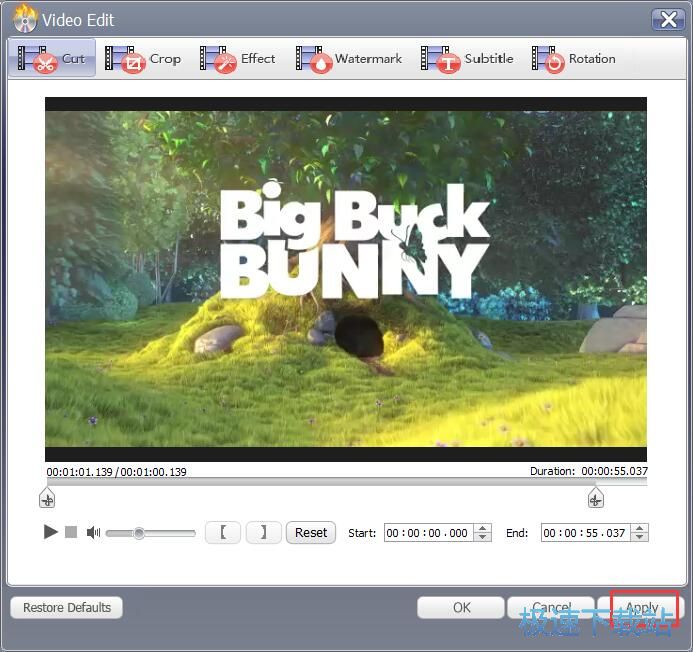Increase the End time value

pyautogui.click(x=640, y=528)
